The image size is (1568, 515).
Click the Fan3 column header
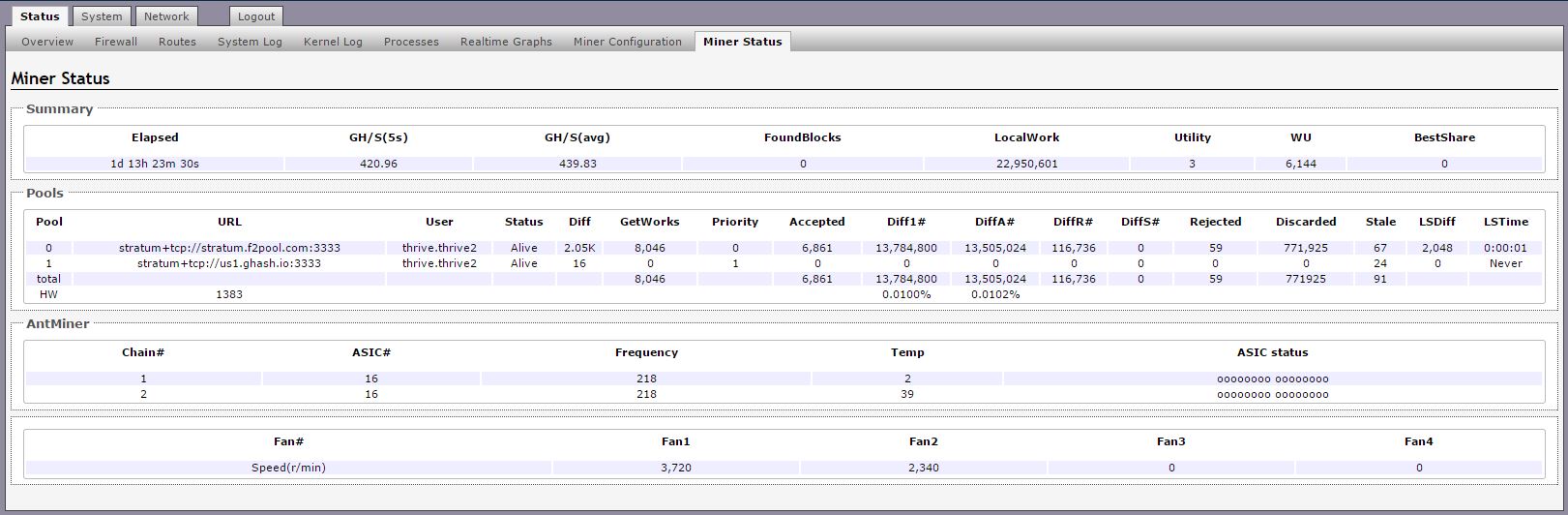pyautogui.click(x=1171, y=441)
